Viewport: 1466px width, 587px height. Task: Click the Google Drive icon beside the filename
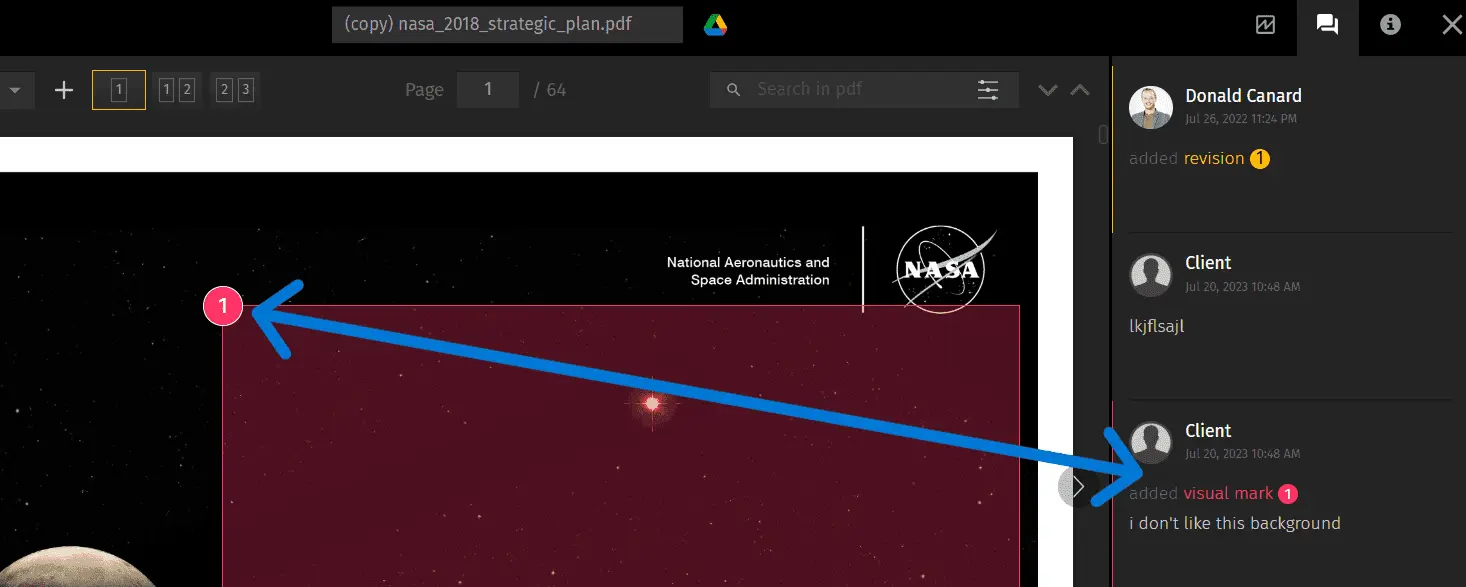(716, 24)
